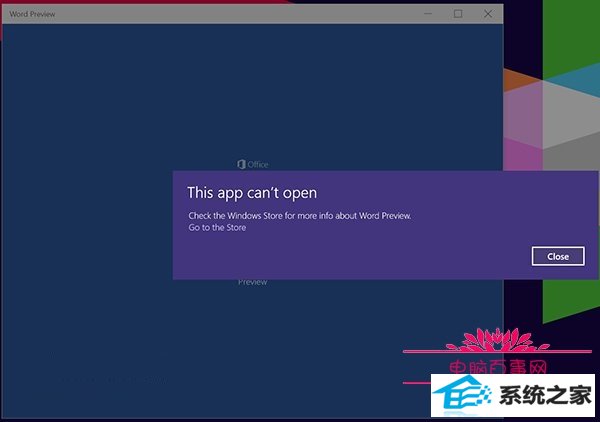Maximize the Word Preview window

458,14
